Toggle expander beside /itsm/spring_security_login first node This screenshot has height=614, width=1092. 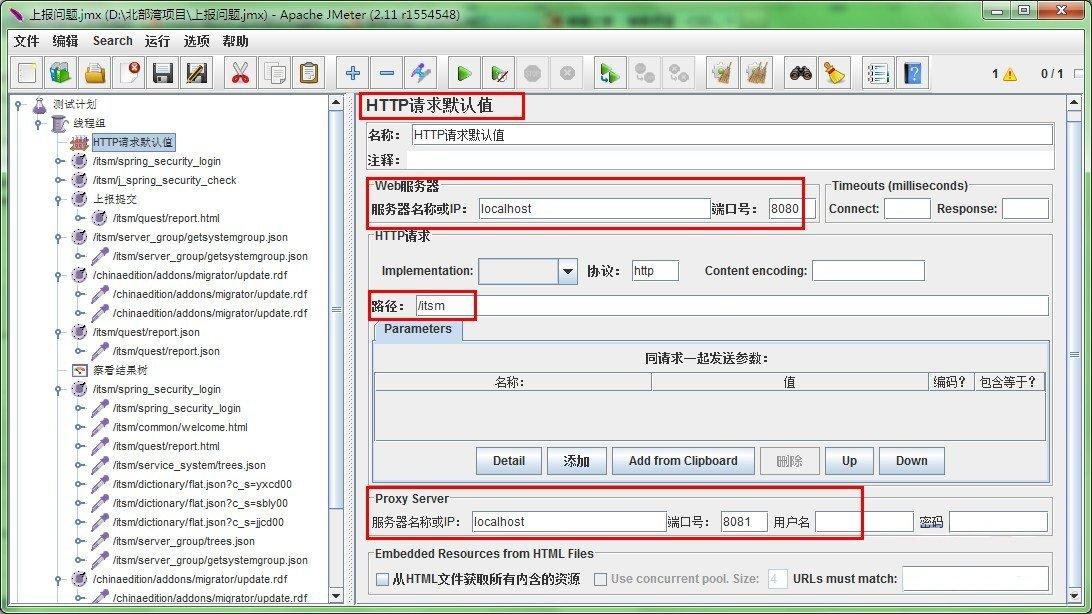click(59, 161)
